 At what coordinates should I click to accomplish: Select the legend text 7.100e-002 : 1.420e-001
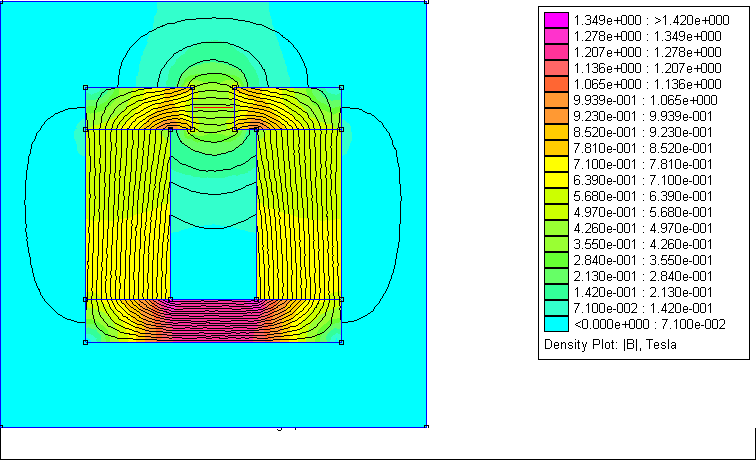click(643, 308)
